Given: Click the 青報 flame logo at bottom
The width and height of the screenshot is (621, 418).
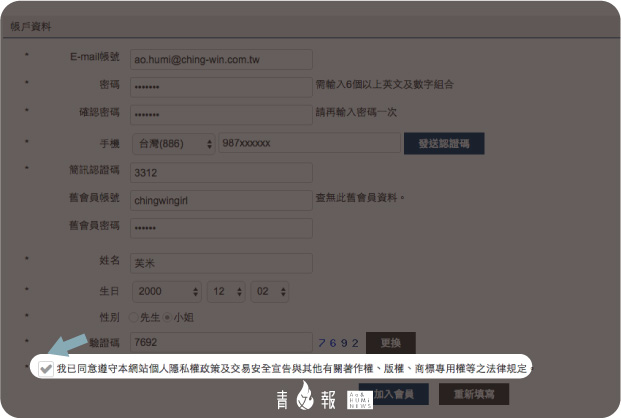Looking at the screenshot, I should (309, 397).
